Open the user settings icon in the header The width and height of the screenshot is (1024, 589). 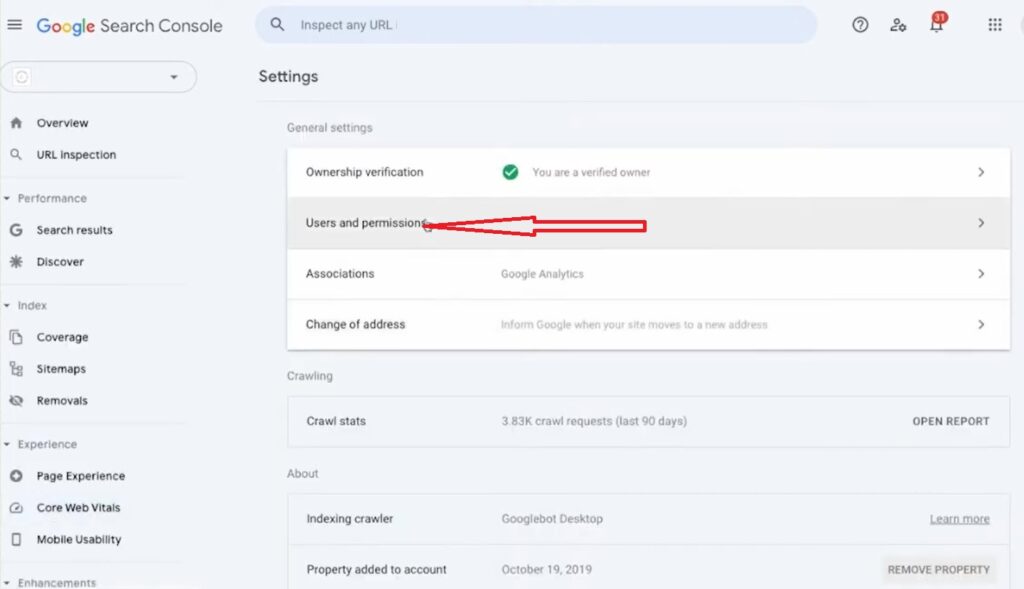(x=898, y=25)
